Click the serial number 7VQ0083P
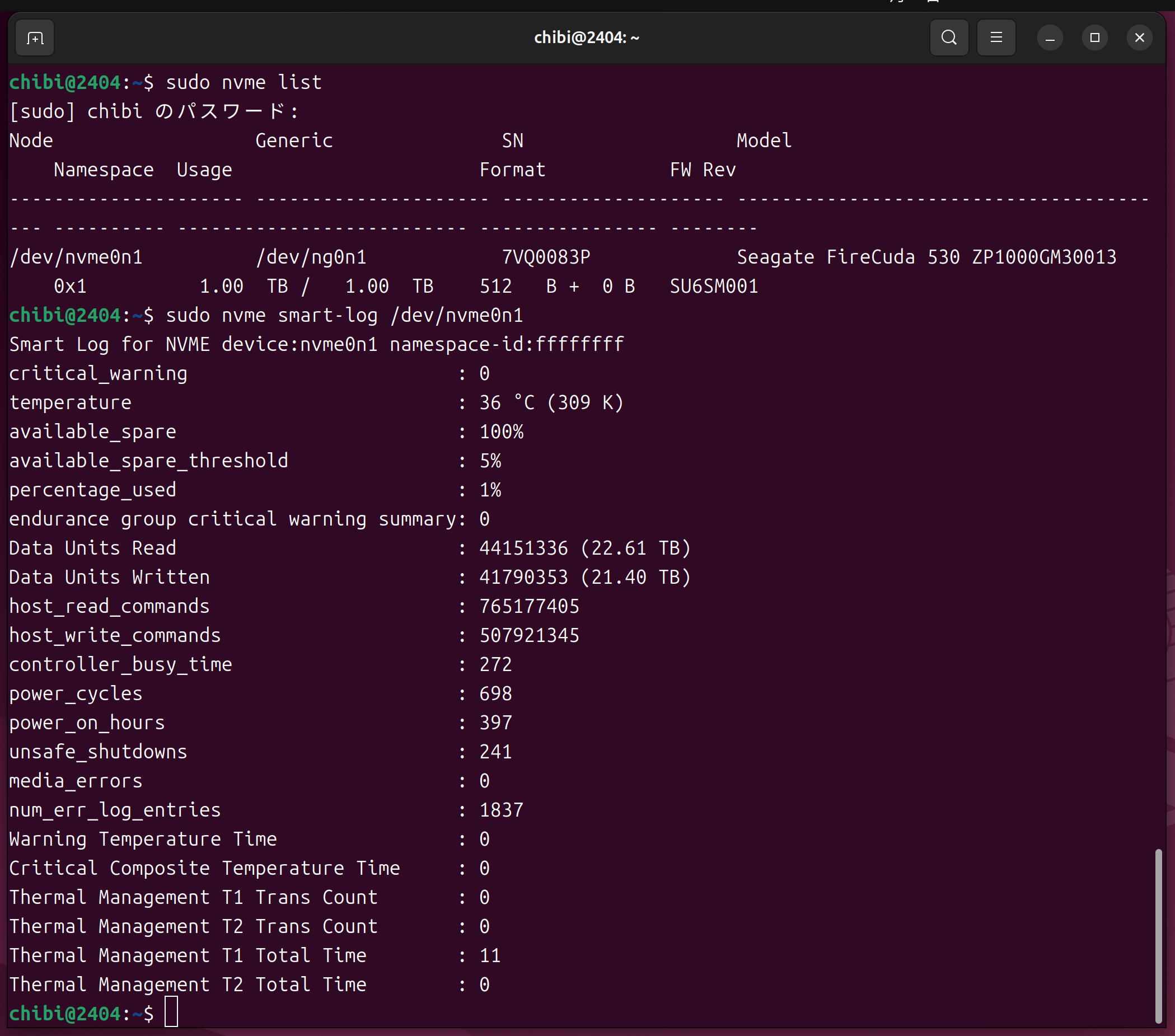Screen dimensions: 1175x1036 click(546, 257)
